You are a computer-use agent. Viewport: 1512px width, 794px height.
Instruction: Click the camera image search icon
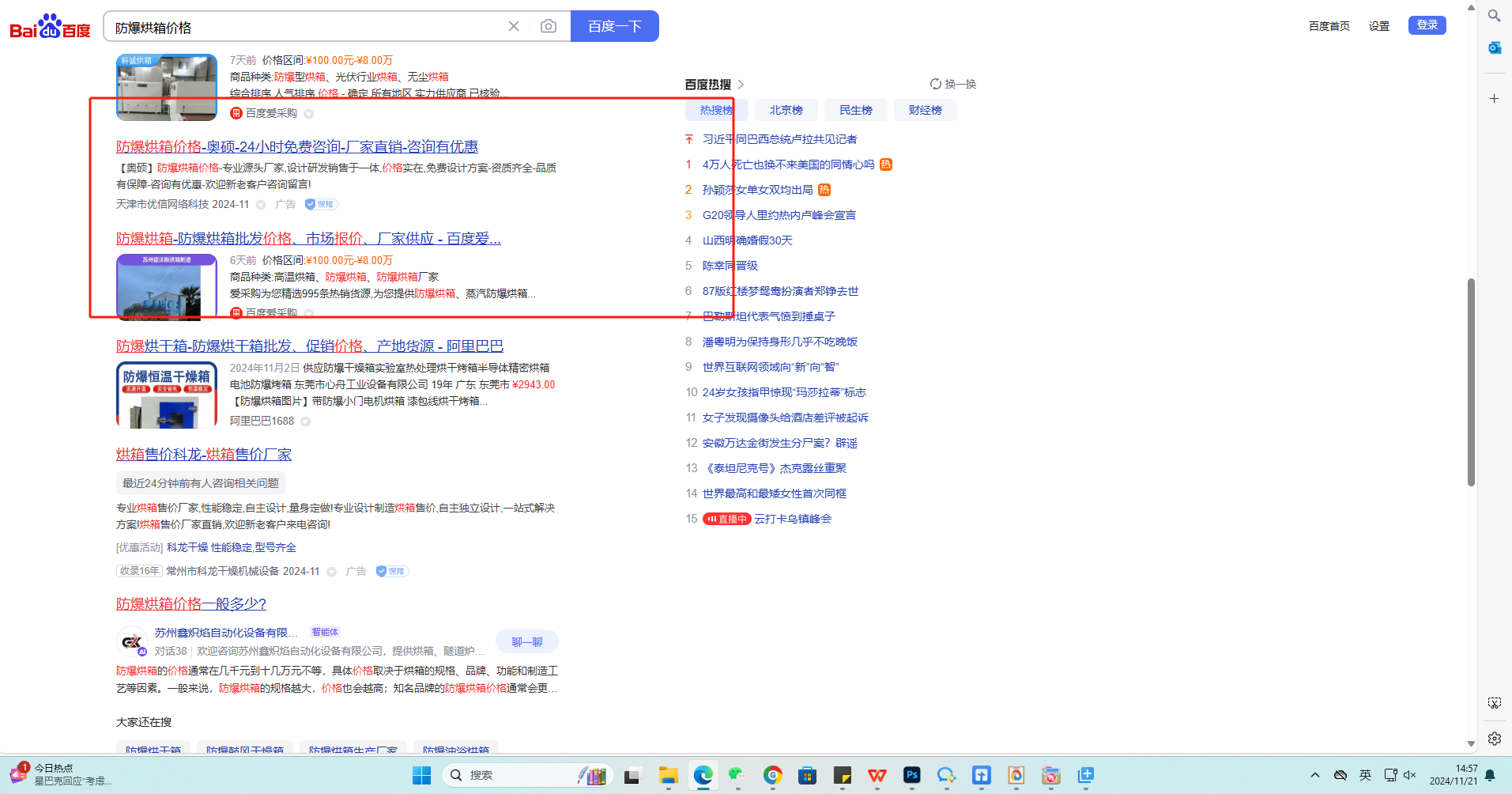point(548,27)
